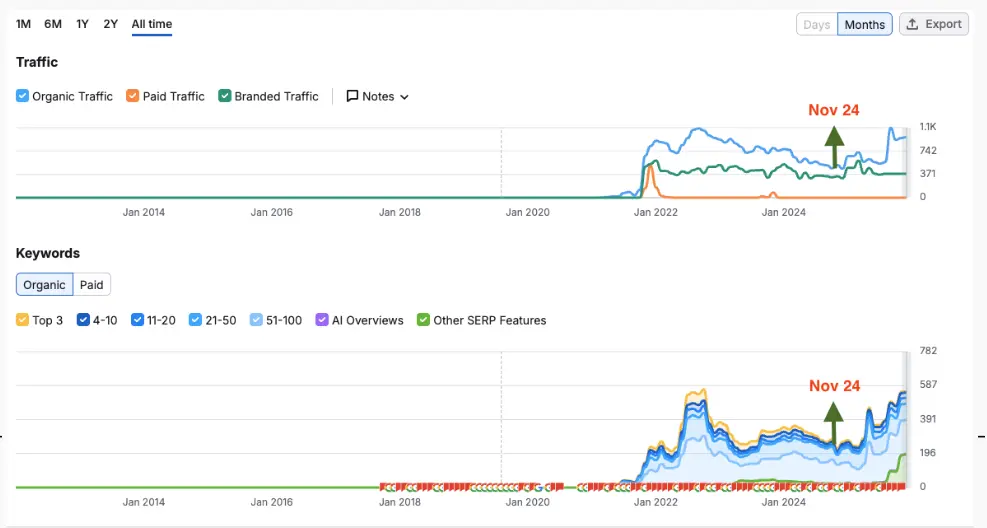This screenshot has height=528, width=987.
Task: Open the Notes dropdown
Action: click(378, 96)
